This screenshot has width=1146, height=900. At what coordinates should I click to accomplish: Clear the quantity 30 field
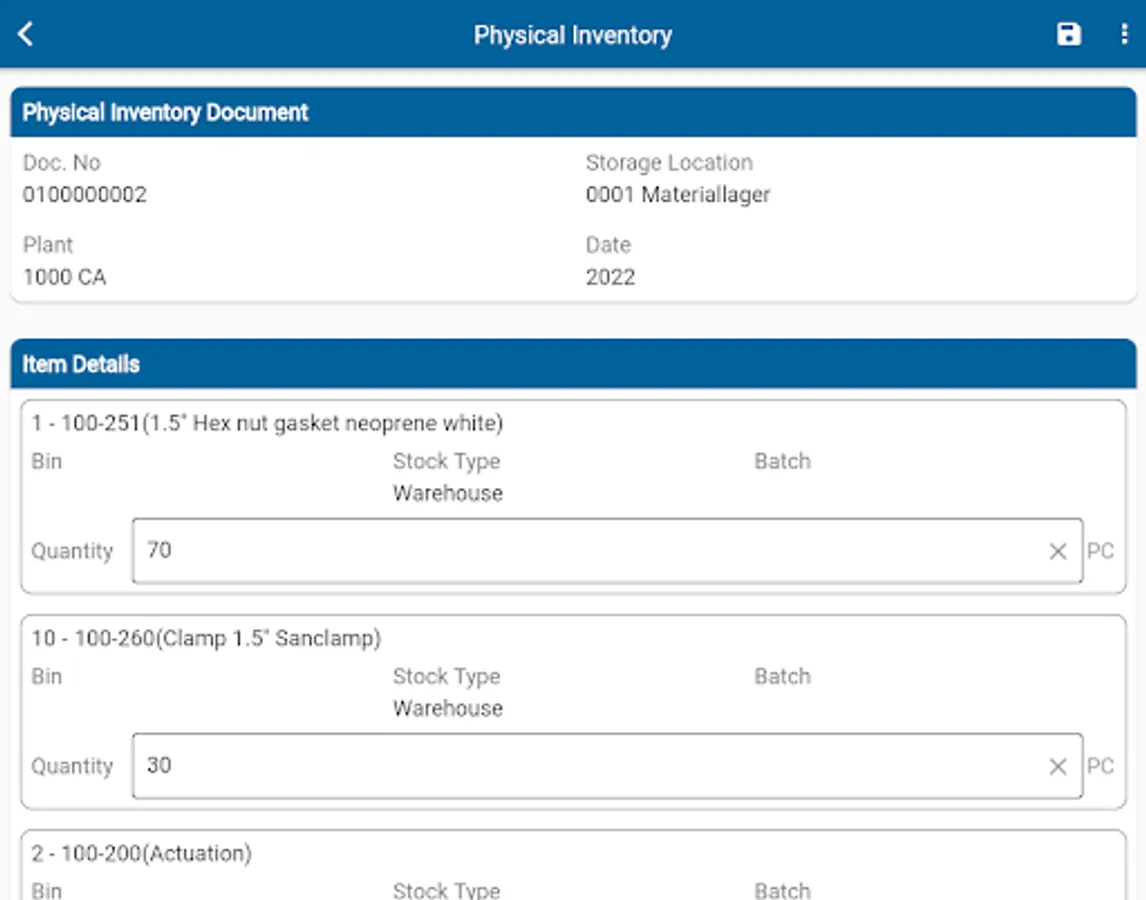1058,766
